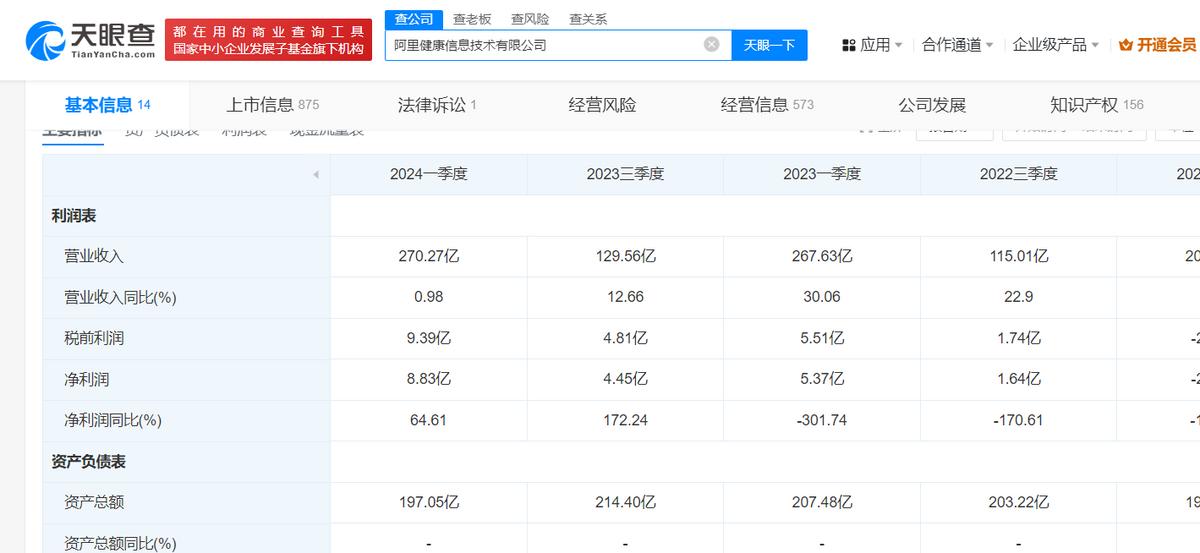This screenshot has height=553, width=1200.
Task: Switch to the 查关系 search tab
Action: pyautogui.click(x=587, y=19)
